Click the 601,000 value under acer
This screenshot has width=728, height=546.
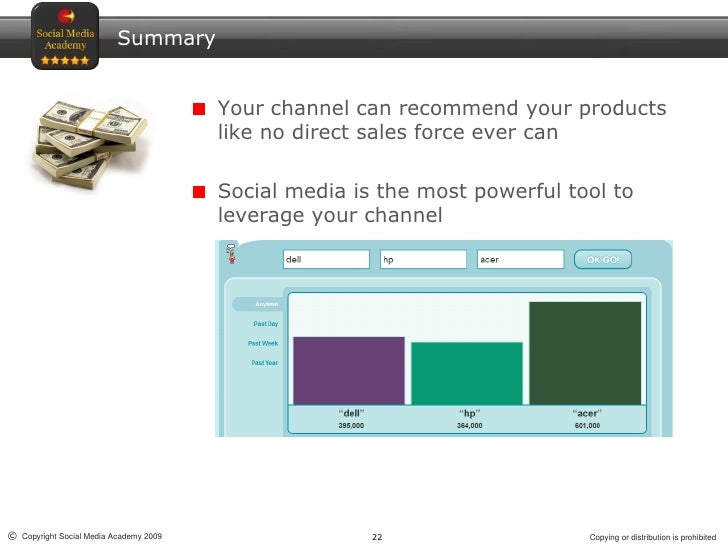tap(587, 425)
